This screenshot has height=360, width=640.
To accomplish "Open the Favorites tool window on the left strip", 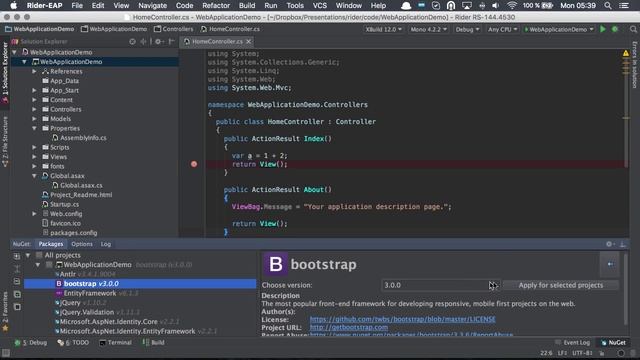I will click(5, 312).
